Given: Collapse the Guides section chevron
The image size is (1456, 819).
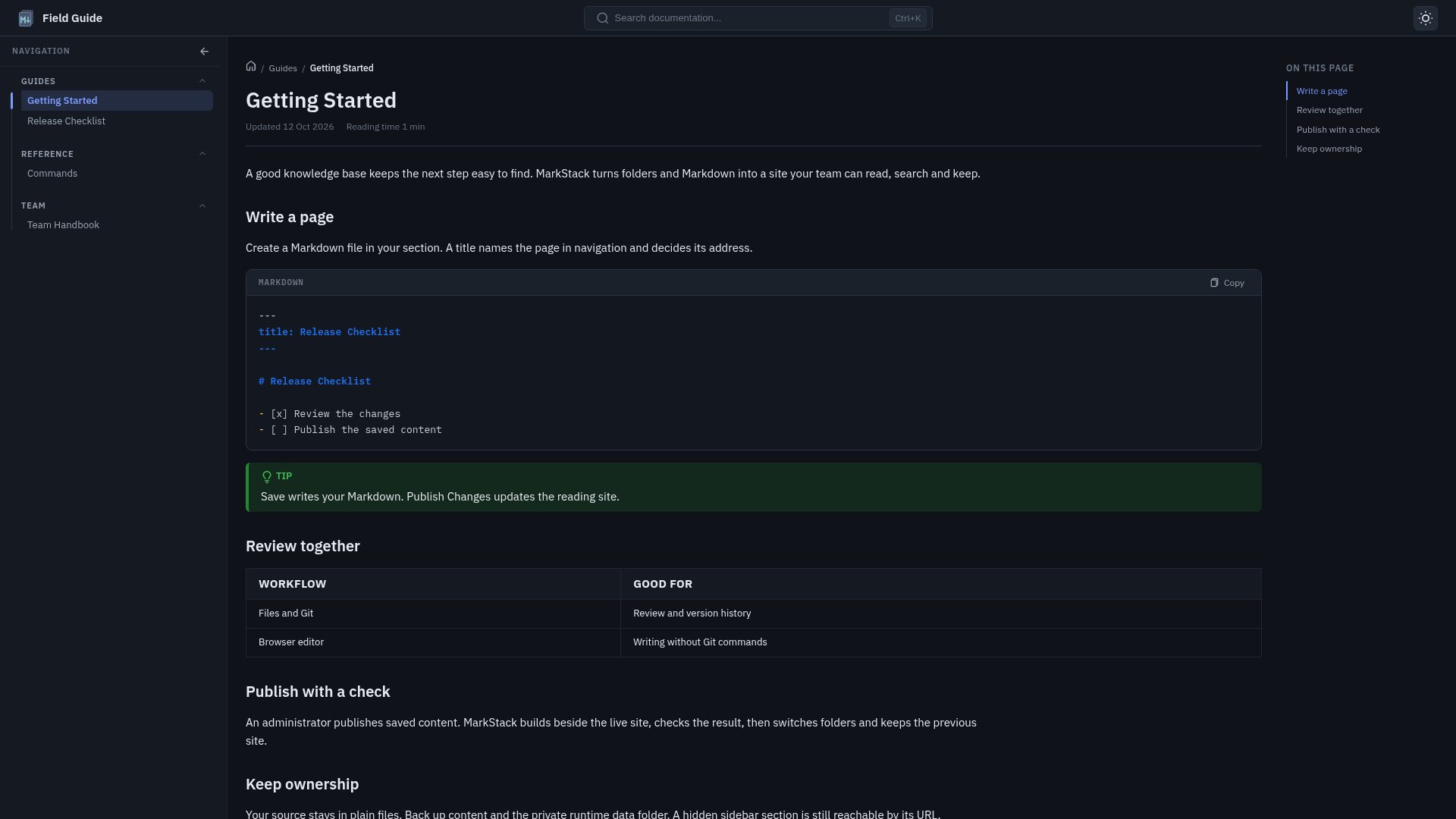Looking at the screenshot, I should point(202,81).
